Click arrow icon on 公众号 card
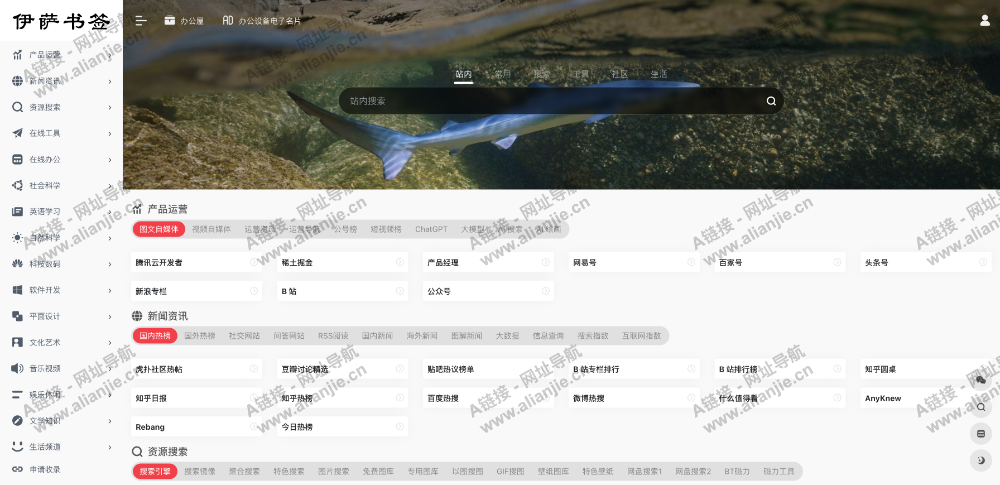The image size is (1000, 485). (546, 291)
